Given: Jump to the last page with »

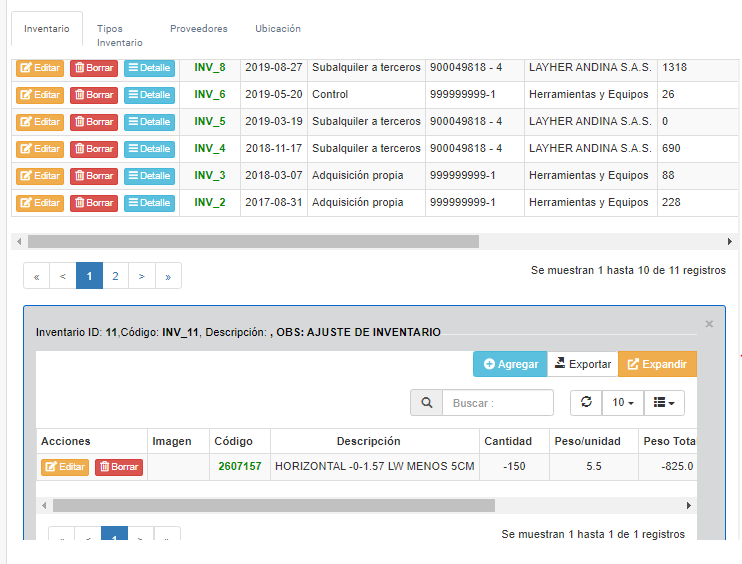Looking at the screenshot, I should 168,276.
